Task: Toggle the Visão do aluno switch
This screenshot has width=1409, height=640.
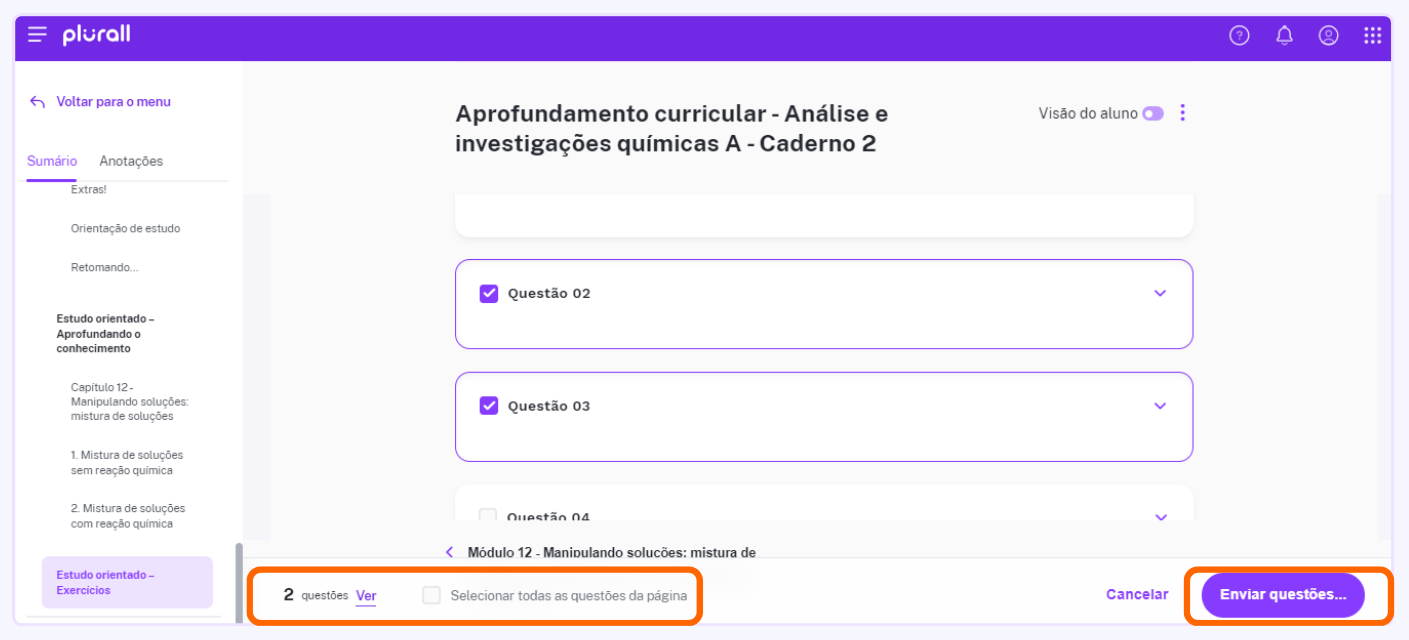Action: tap(1153, 114)
